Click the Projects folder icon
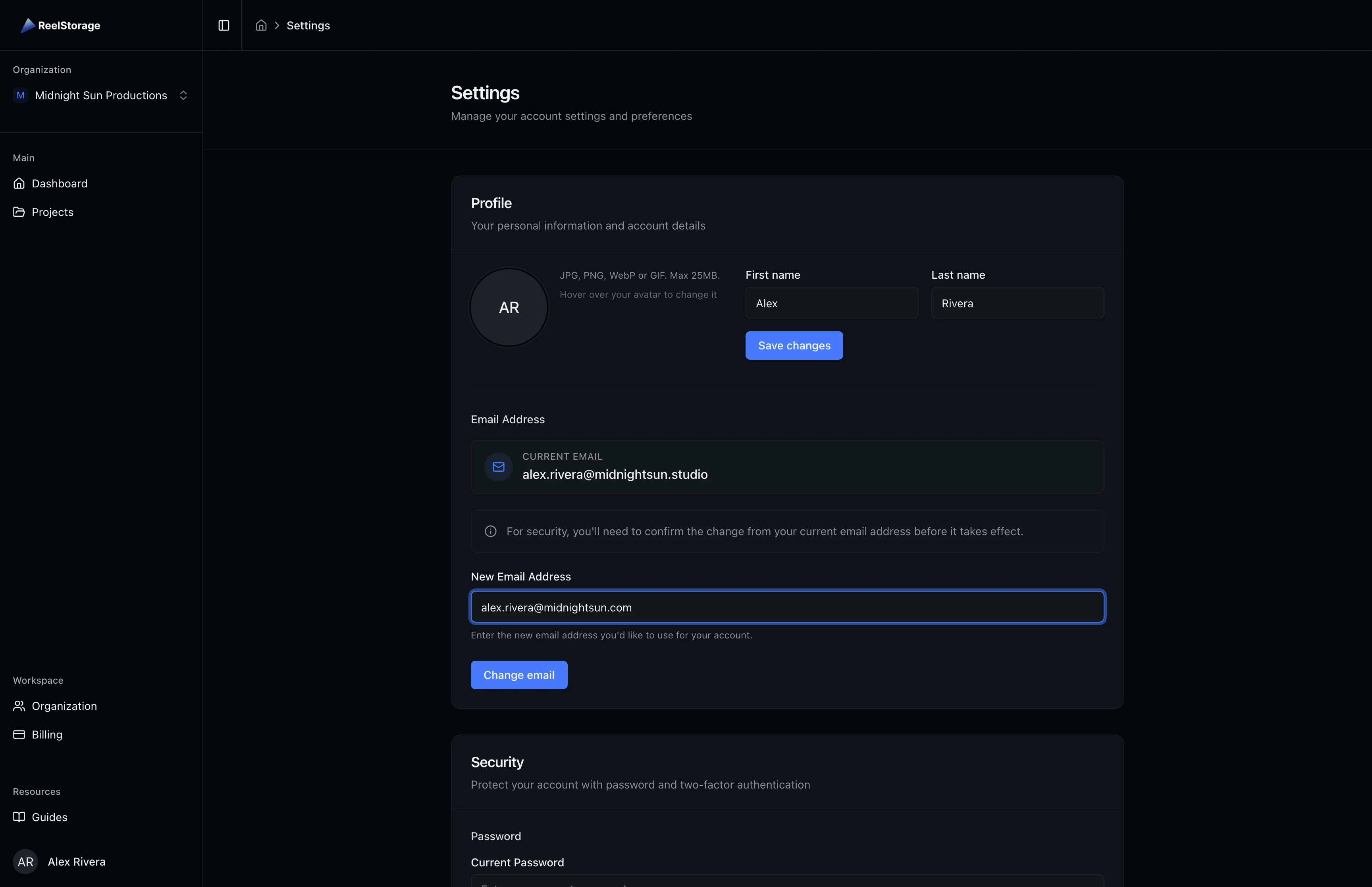 pos(19,212)
